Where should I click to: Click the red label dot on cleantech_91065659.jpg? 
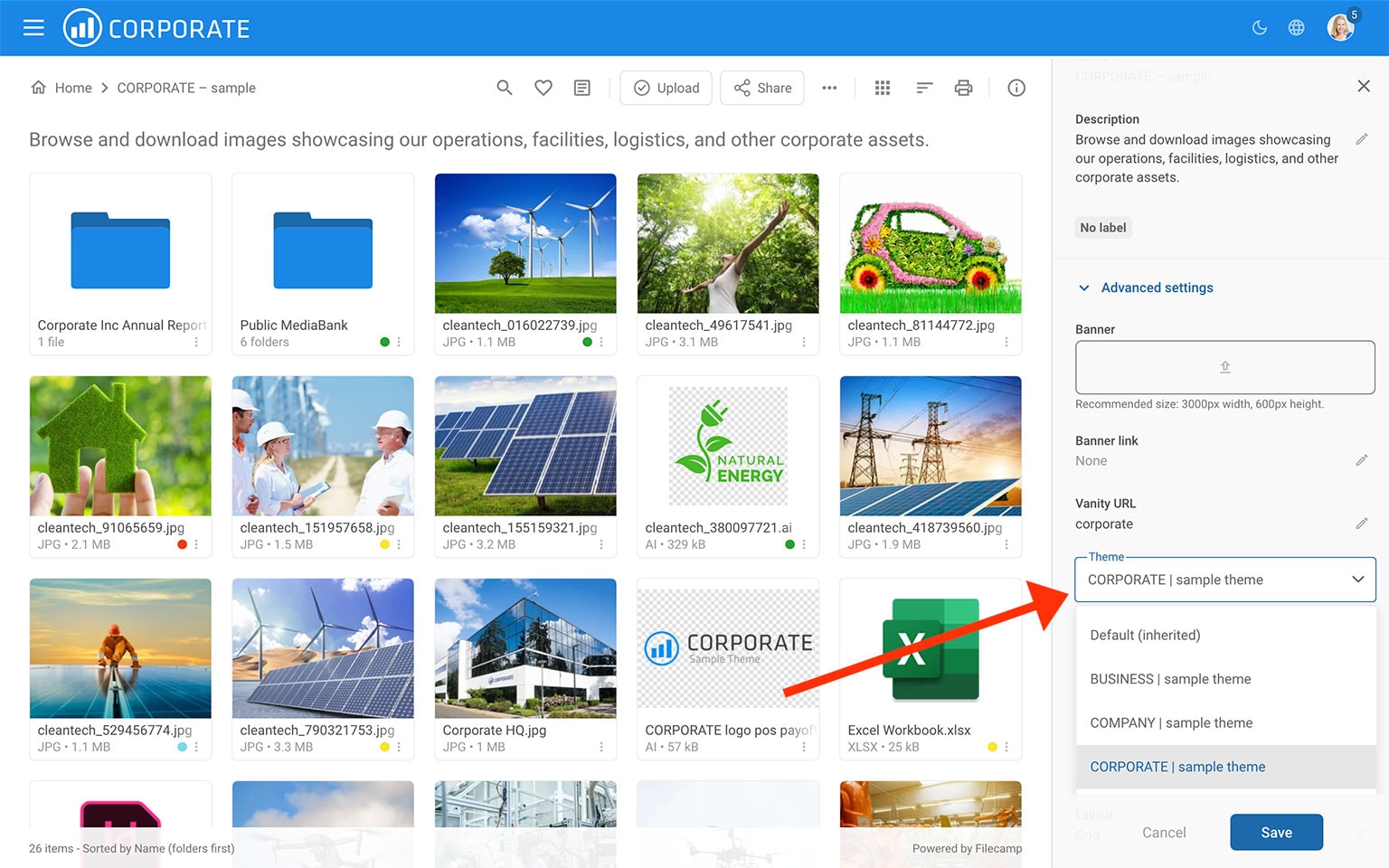(x=182, y=544)
